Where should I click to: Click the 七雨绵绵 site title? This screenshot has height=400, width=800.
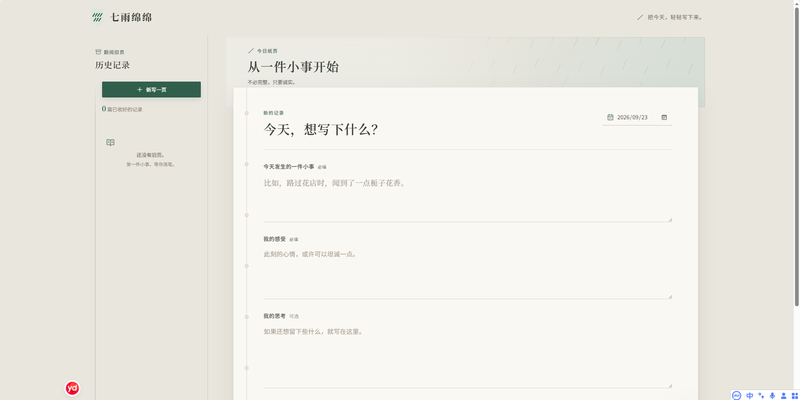tap(131, 17)
